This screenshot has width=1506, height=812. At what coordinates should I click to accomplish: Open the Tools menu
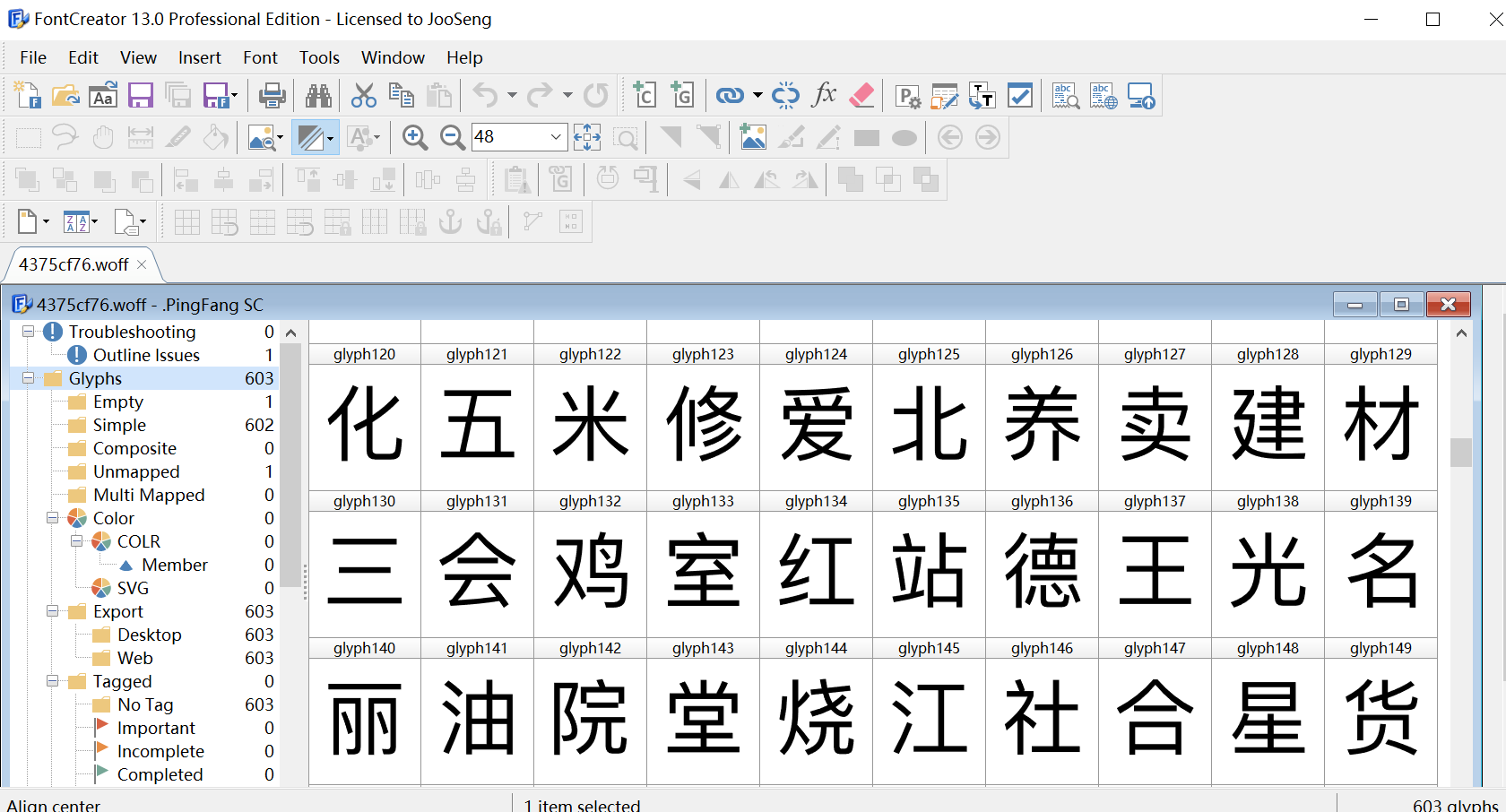click(x=319, y=57)
